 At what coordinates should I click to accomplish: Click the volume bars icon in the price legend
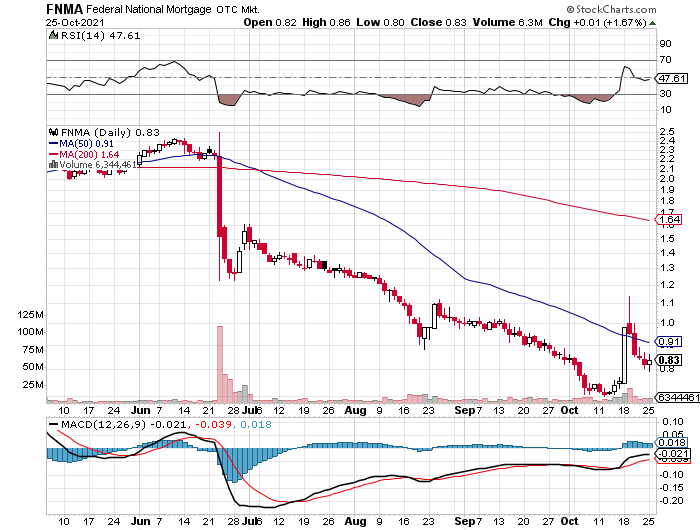(x=53, y=165)
